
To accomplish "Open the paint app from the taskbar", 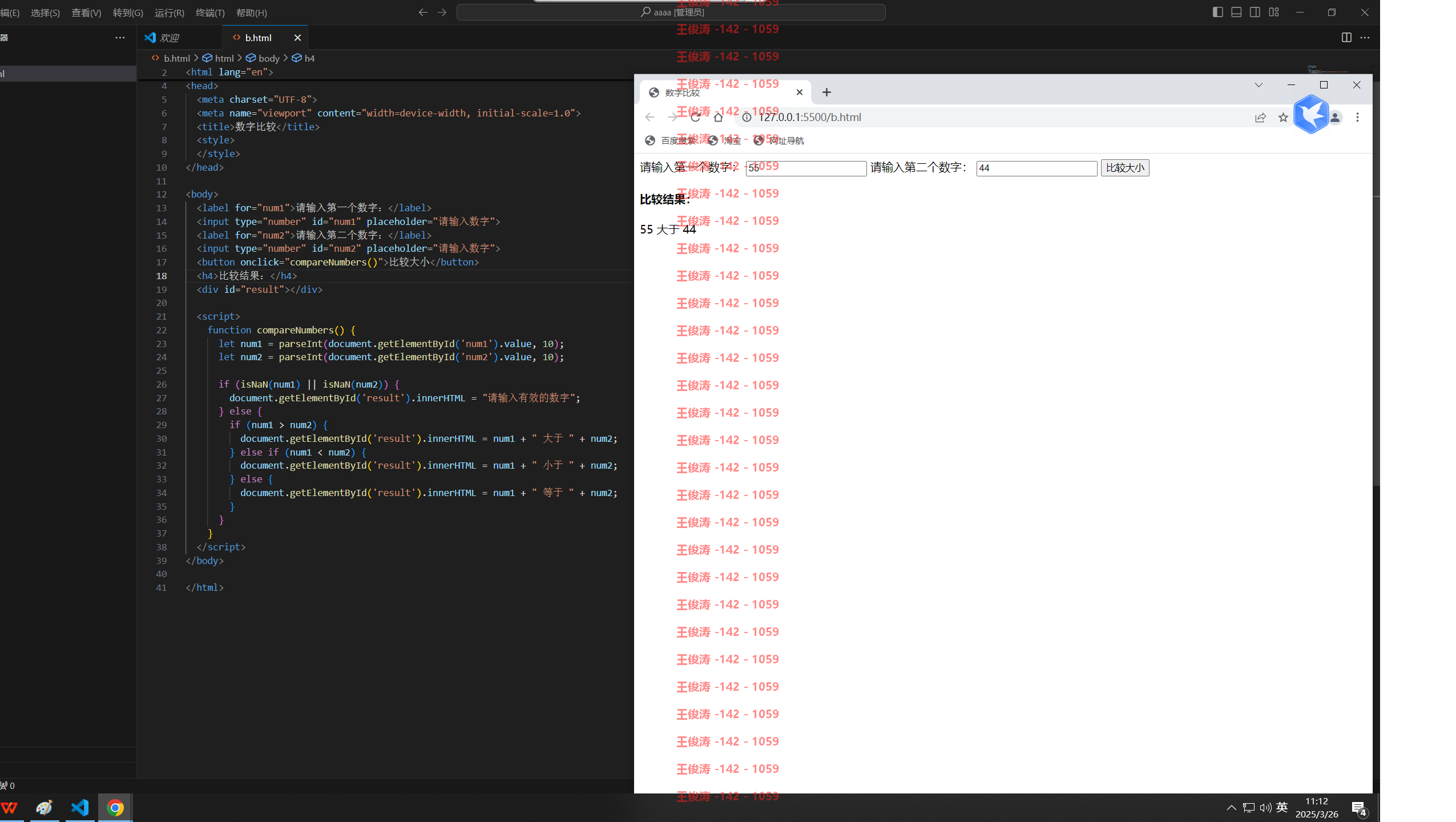I will [45, 808].
